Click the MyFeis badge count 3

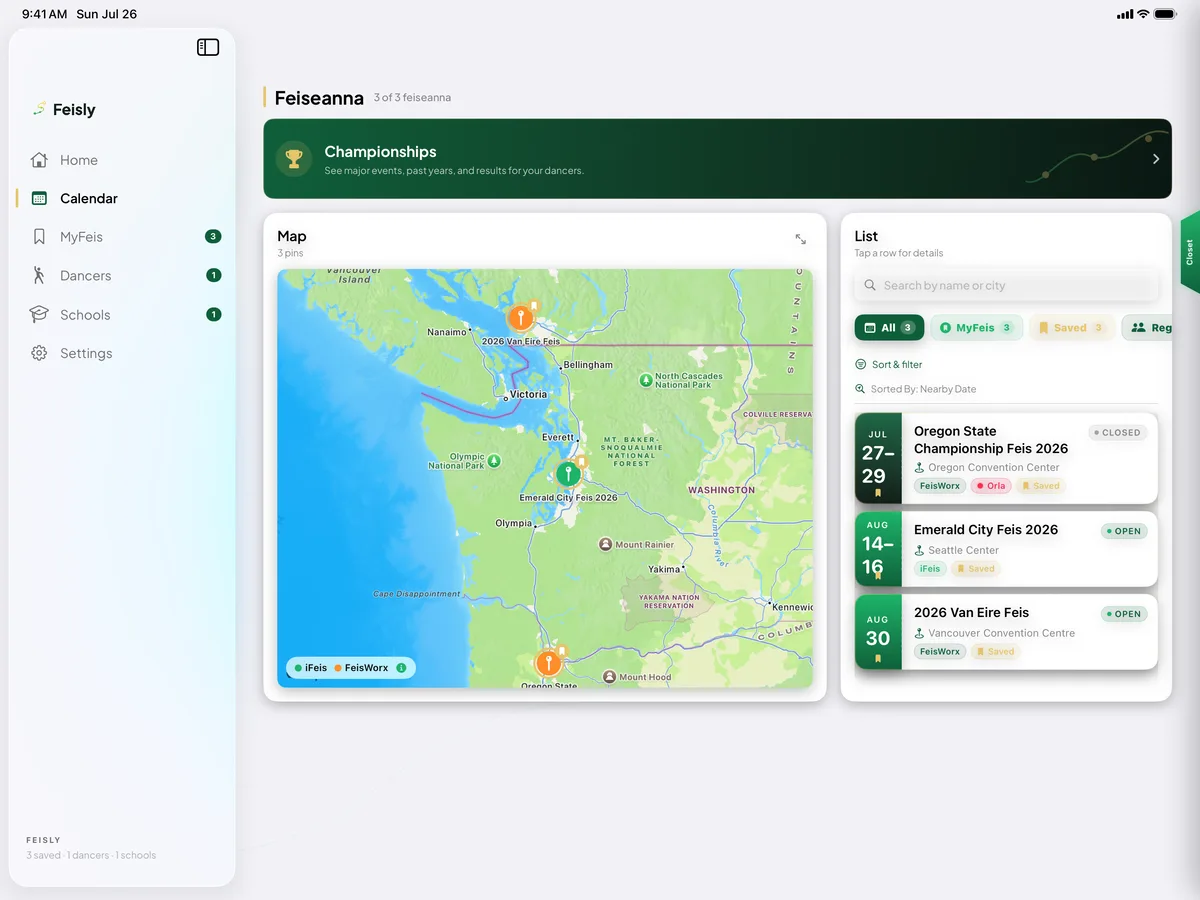pyautogui.click(x=213, y=237)
